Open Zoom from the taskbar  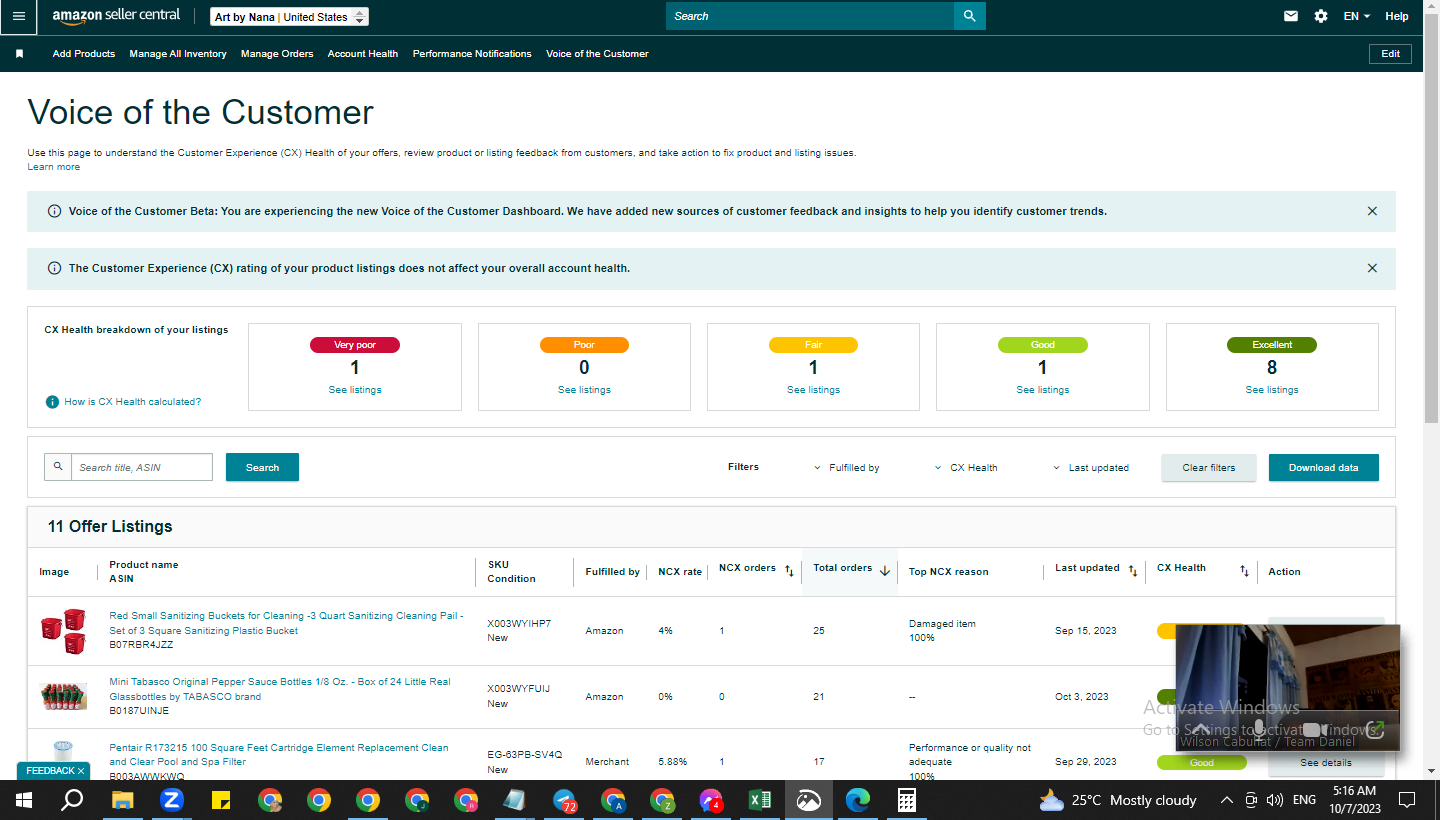(172, 800)
